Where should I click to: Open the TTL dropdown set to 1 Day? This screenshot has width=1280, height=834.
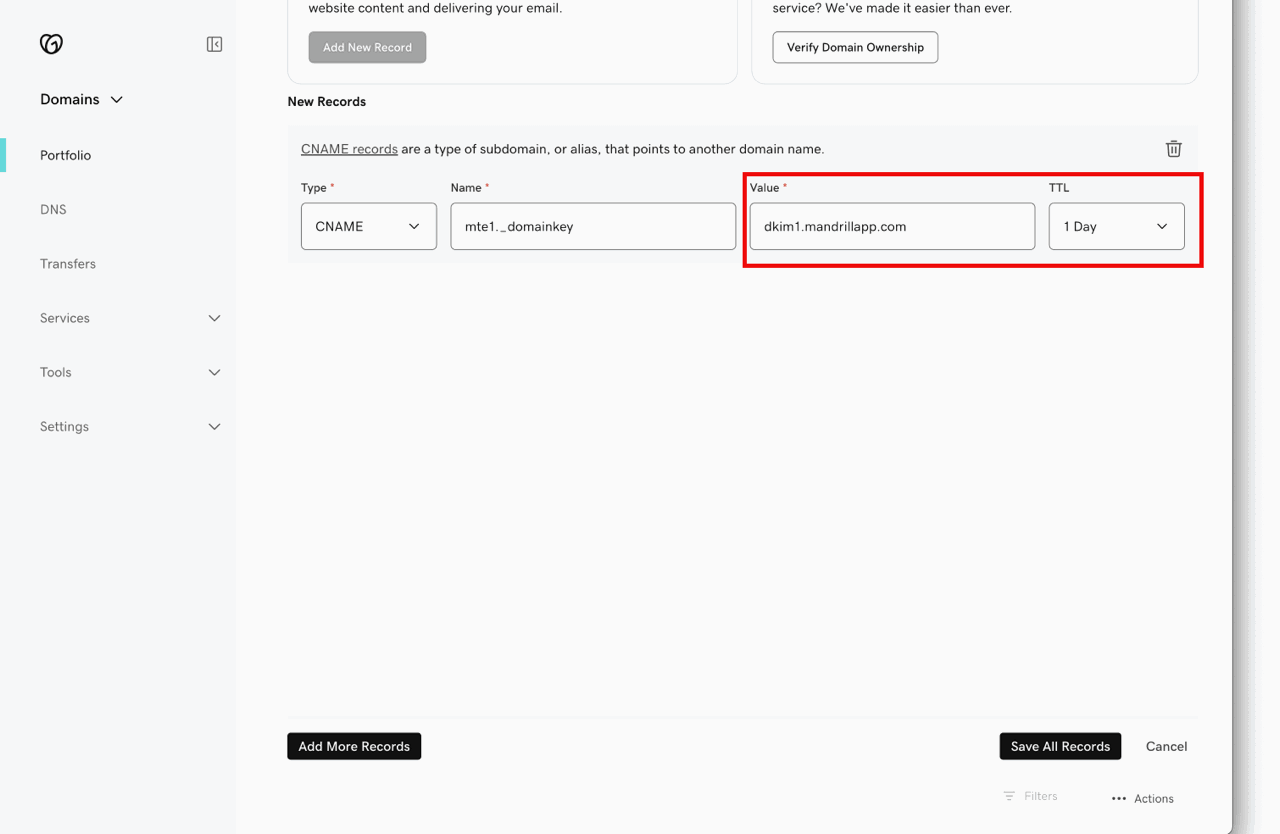coord(1116,227)
